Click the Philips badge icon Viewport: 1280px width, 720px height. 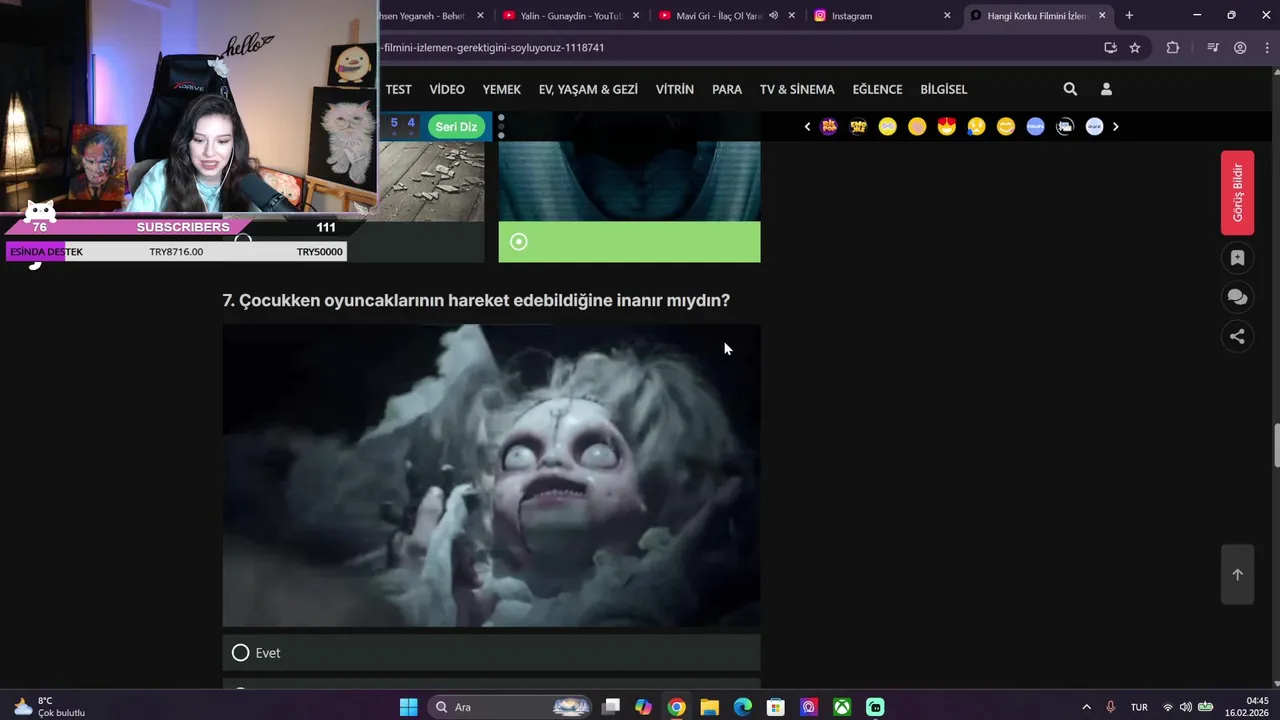pyautogui.click(x=1035, y=126)
